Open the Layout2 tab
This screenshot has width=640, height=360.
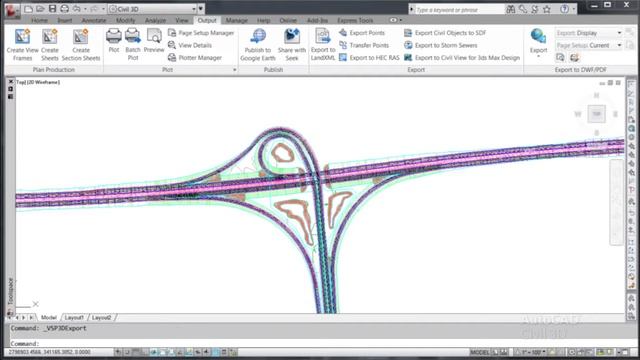pyautogui.click(x=102, y=317)
